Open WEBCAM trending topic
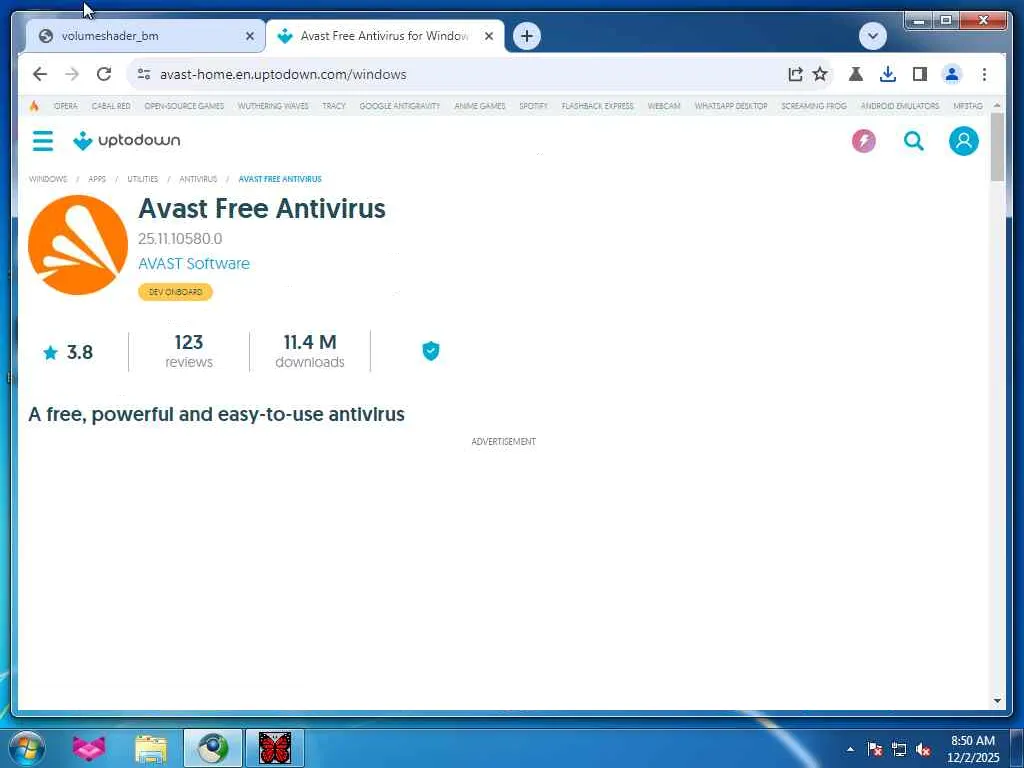This screenshot has width=1024, height=768. click(x=664, y=106)
